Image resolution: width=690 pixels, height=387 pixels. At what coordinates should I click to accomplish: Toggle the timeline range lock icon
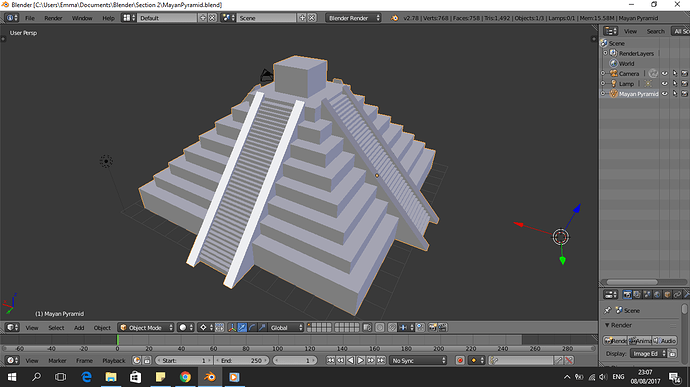pyautogui.click(x=147, y=360)
